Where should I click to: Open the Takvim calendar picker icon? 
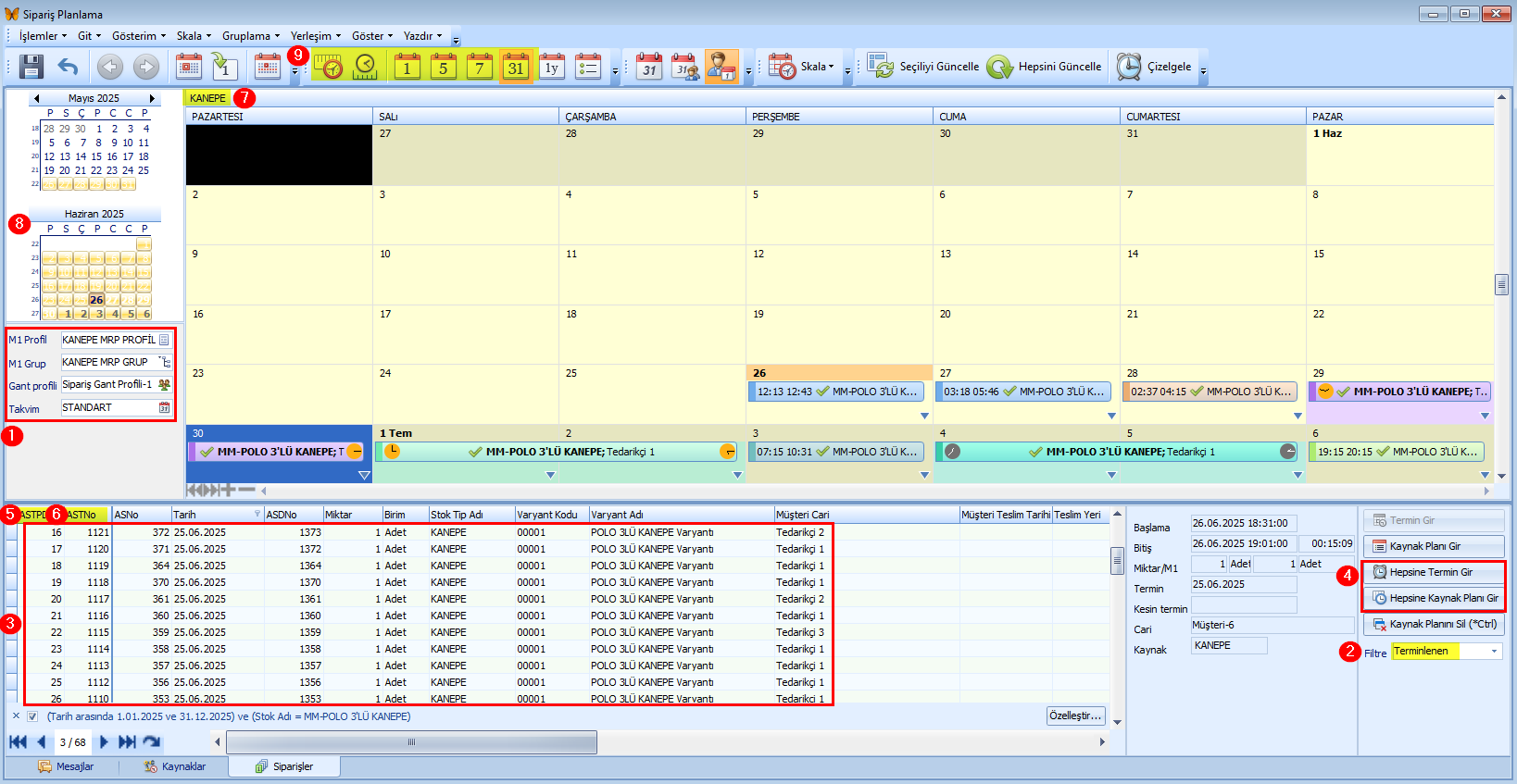tap(164, 407)
